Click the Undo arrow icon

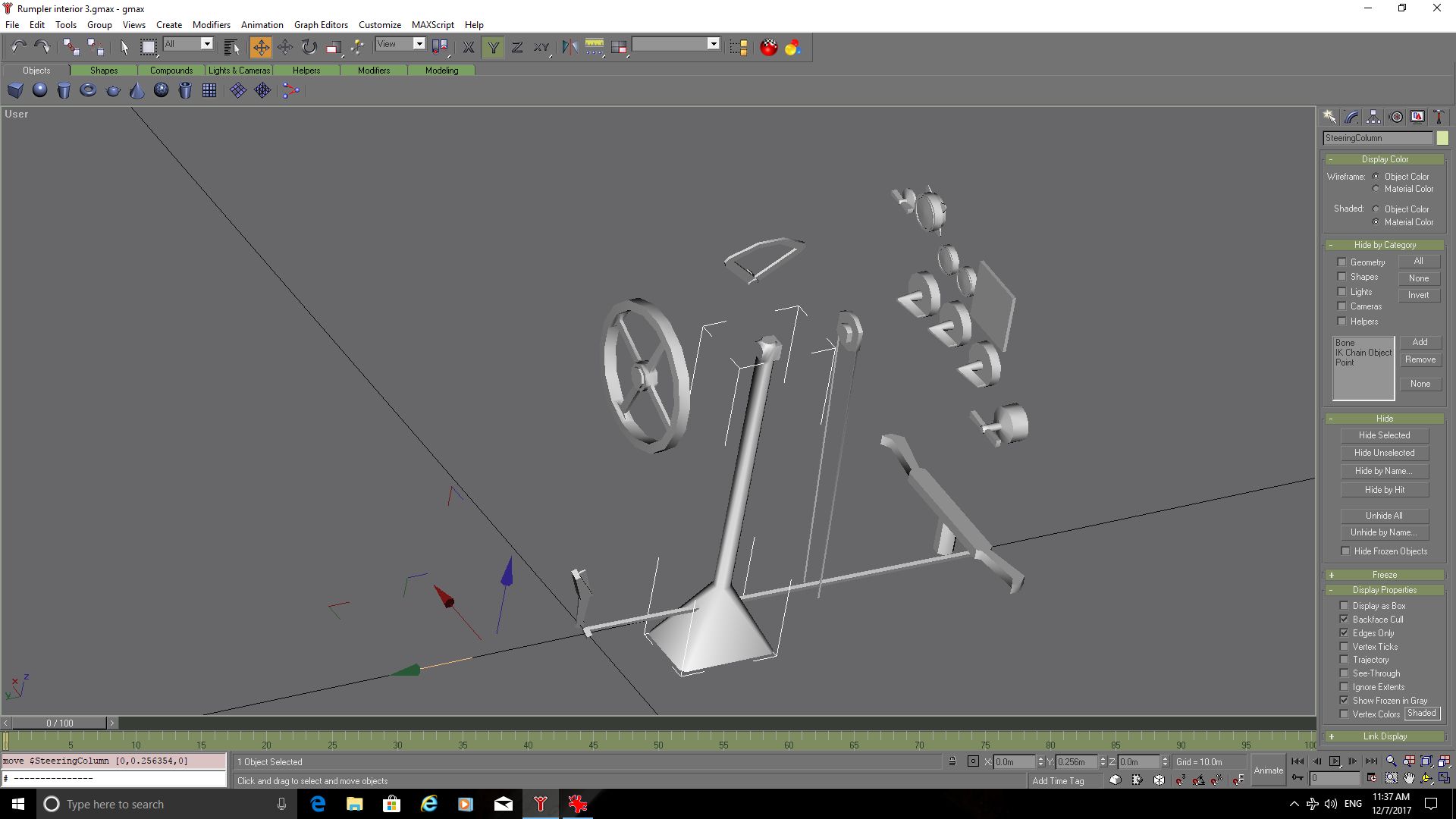[19, 47]
